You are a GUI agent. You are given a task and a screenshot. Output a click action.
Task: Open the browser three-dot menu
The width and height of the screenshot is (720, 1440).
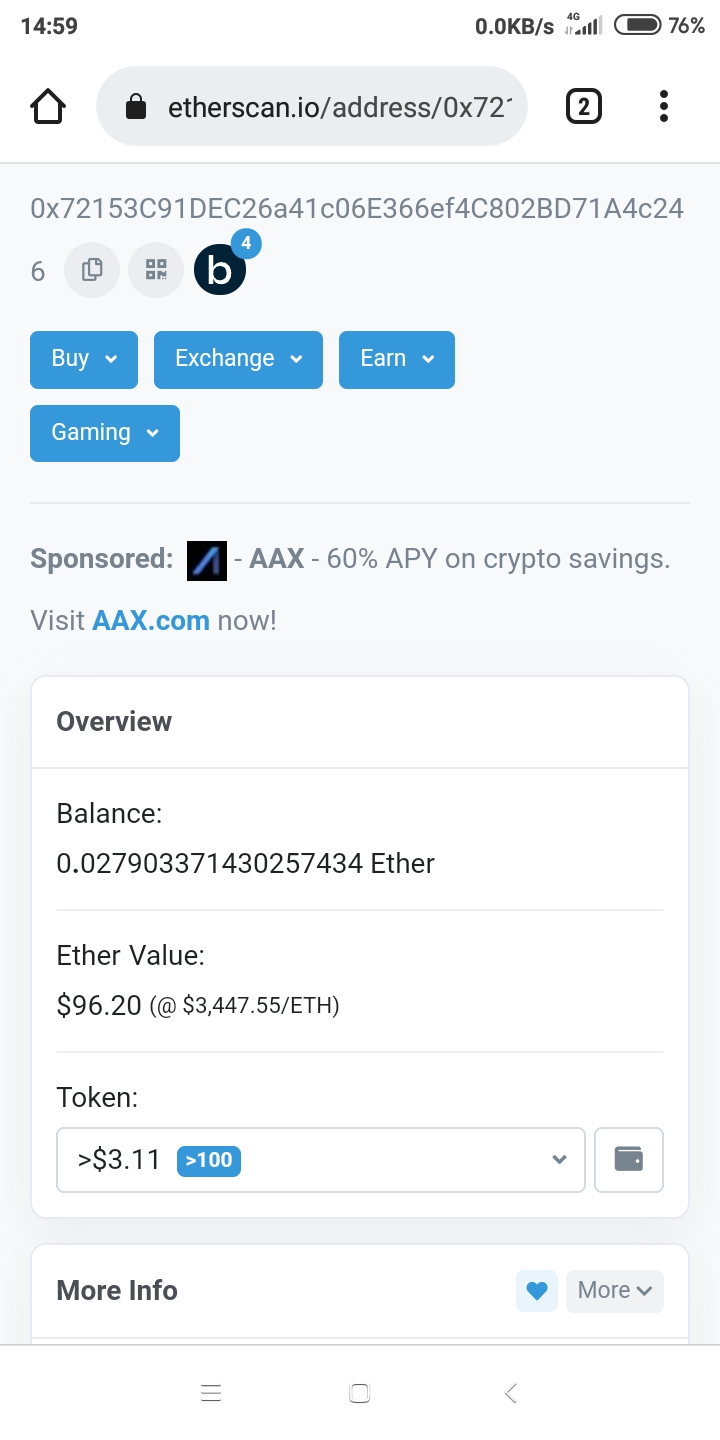[x=663, y=106]
